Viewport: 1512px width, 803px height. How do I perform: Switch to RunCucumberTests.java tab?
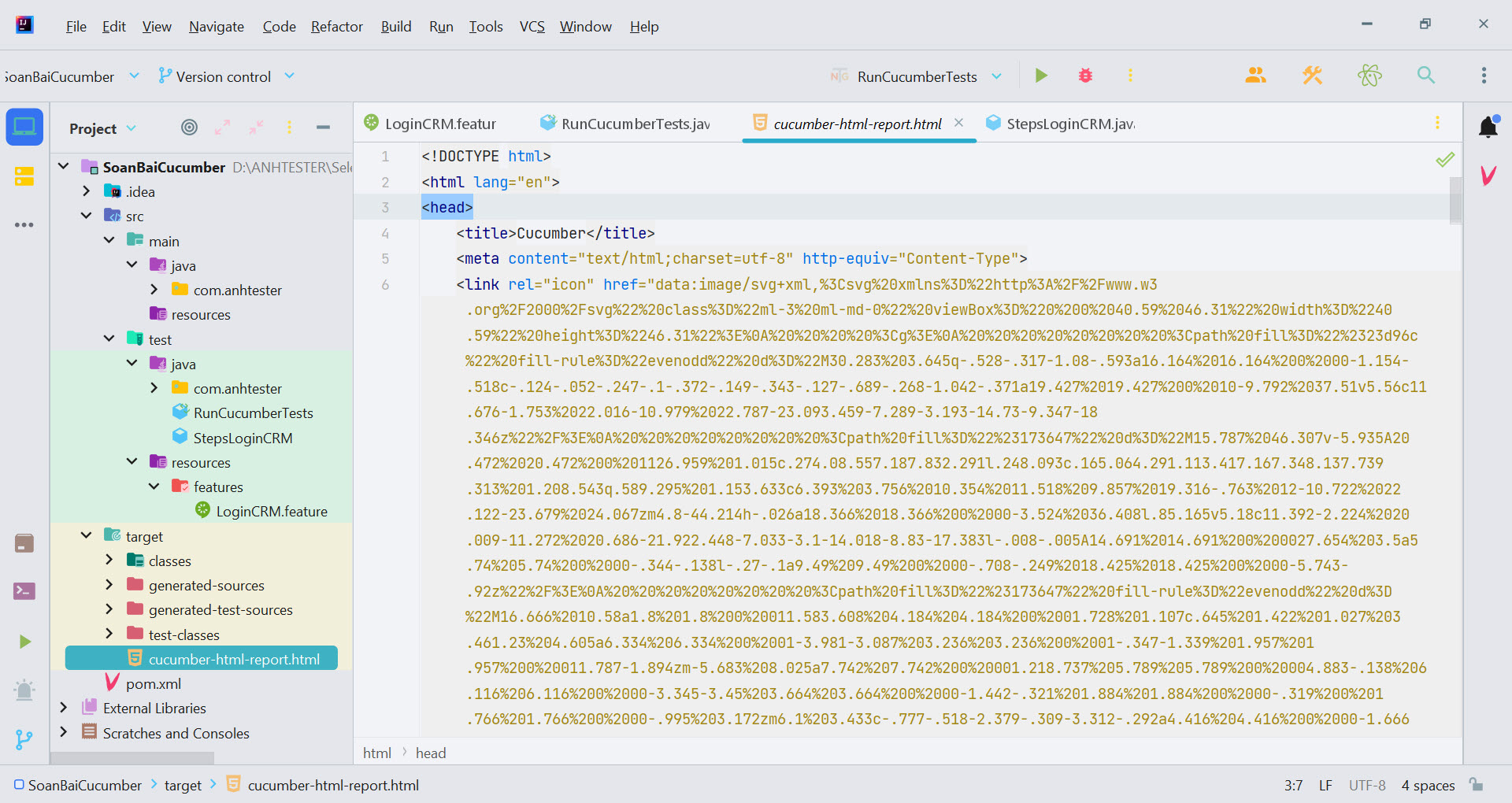tap(625, 124)
